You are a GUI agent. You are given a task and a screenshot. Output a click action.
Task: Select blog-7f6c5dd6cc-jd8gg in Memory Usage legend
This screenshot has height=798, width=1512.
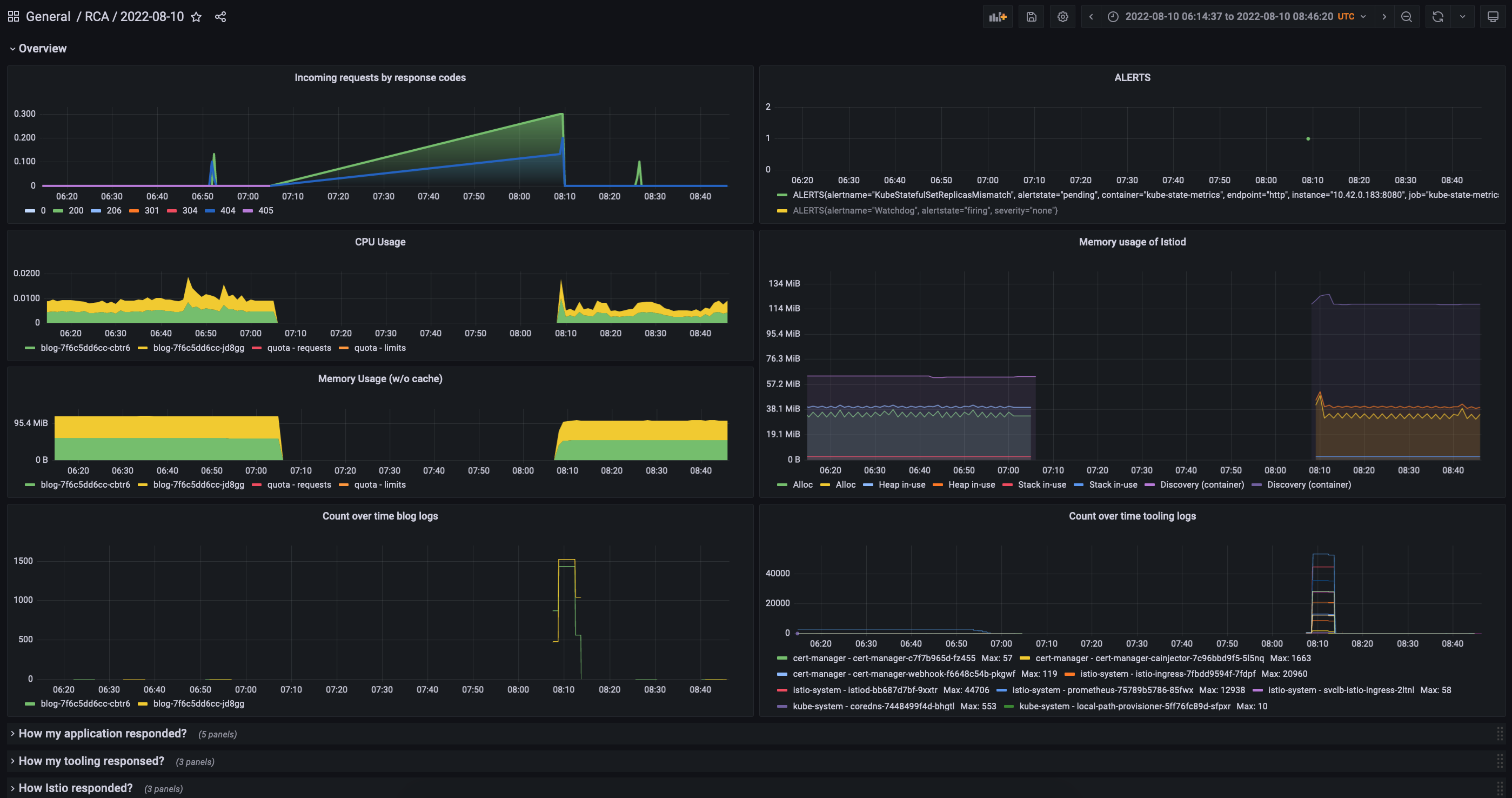[x=198, y=484]
